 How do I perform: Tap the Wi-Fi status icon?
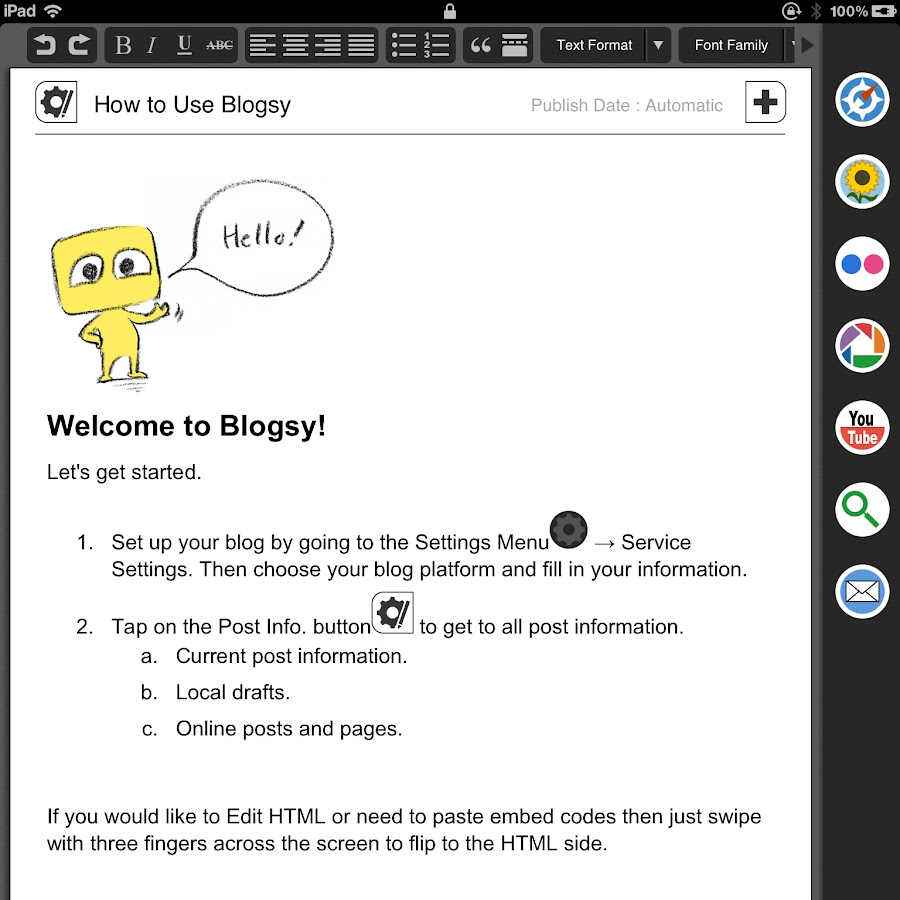[x=53, y=10]
